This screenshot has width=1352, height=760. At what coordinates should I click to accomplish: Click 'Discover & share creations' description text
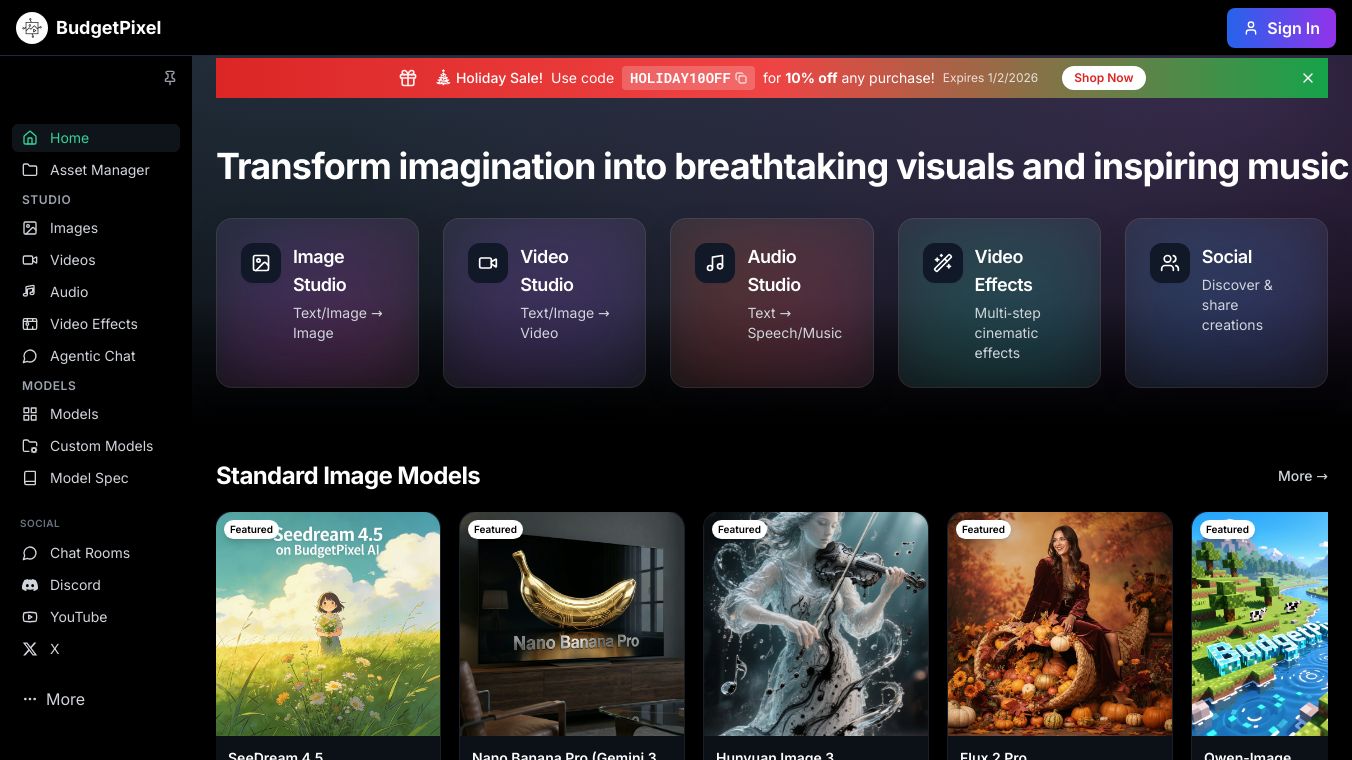click(x=1237, y=305)
